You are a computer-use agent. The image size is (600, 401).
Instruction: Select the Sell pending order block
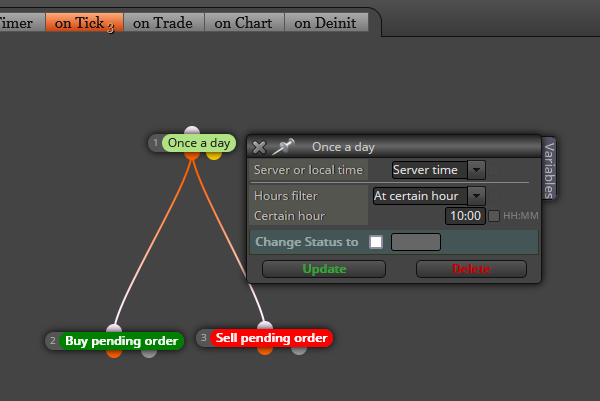(x=271, y=338)
